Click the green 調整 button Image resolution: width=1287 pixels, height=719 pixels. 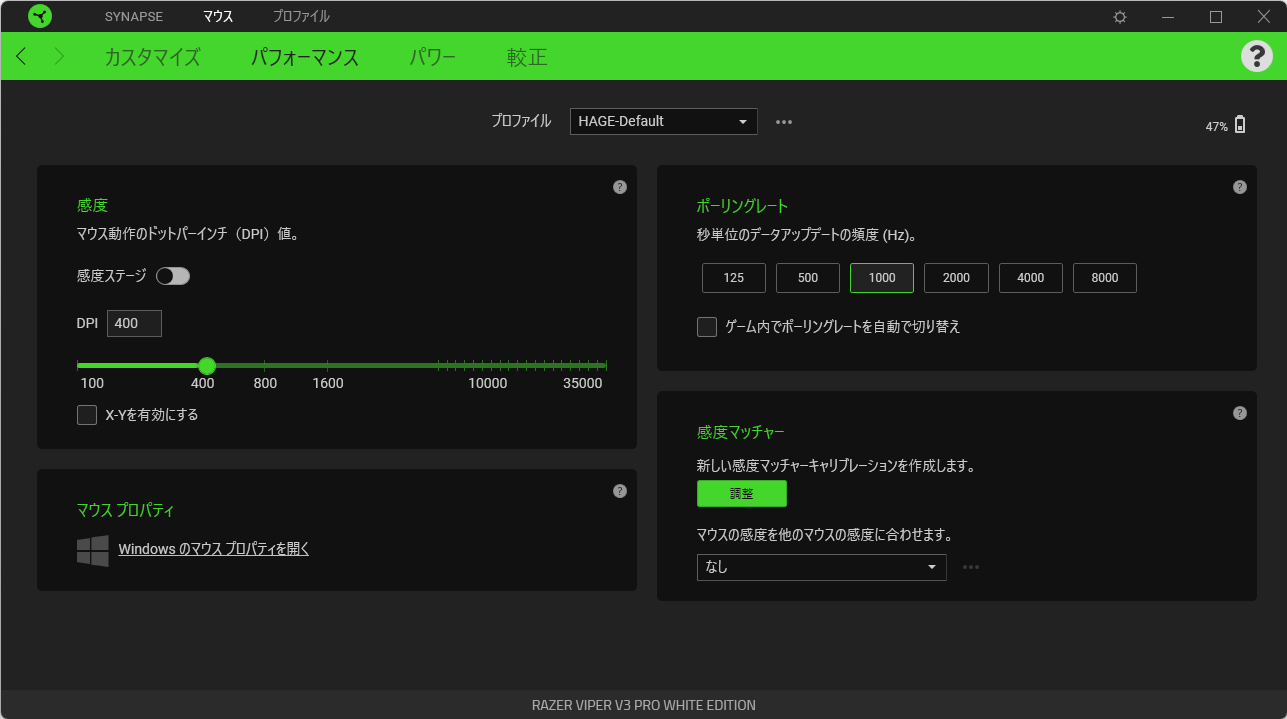click(x=742, y=494)
